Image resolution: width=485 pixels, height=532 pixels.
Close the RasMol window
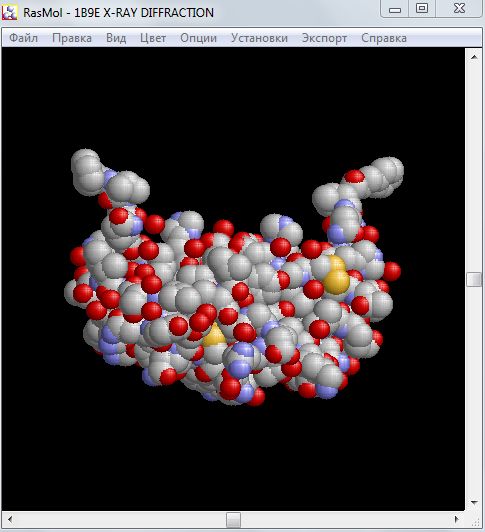(x=459, y=9)
